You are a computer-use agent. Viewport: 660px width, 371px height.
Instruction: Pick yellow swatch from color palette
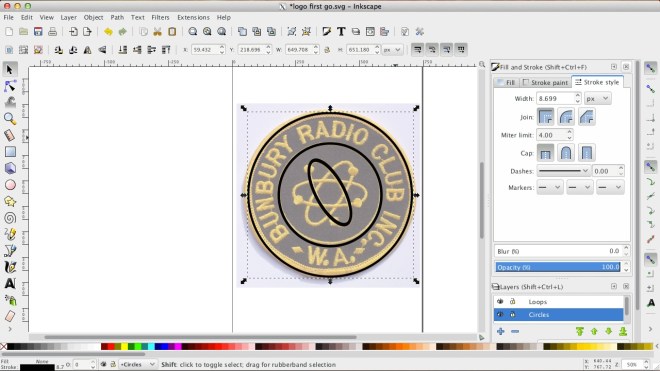[x=124, y=347]
